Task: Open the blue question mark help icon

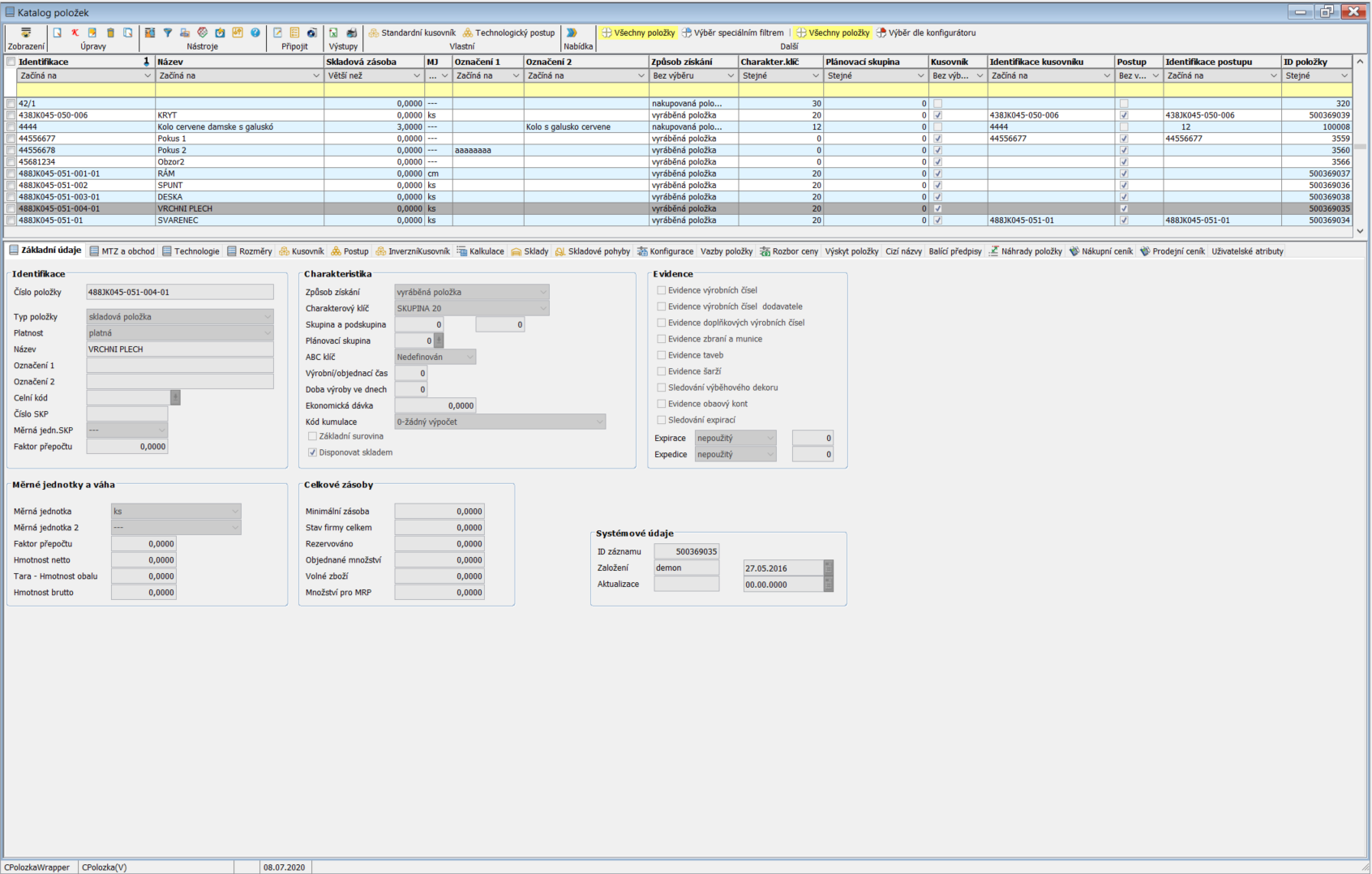Action: [255, 33]
